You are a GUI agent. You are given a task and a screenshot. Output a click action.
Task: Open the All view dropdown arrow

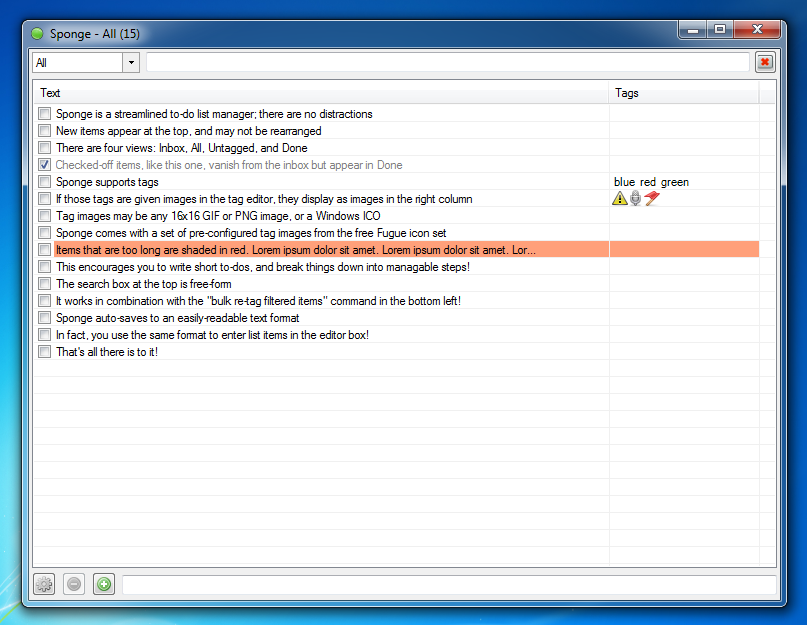coord(131,63)
